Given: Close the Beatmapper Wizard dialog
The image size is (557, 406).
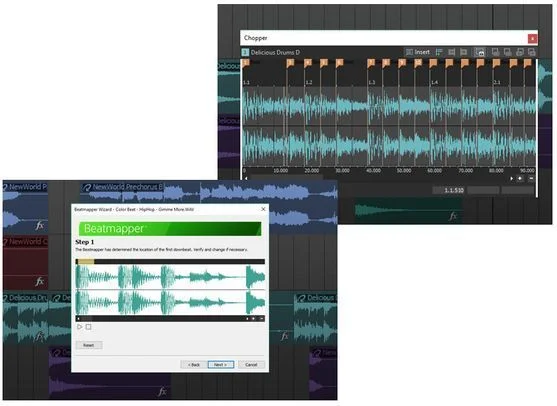Looking at the screenshot, I should [263, 209].
